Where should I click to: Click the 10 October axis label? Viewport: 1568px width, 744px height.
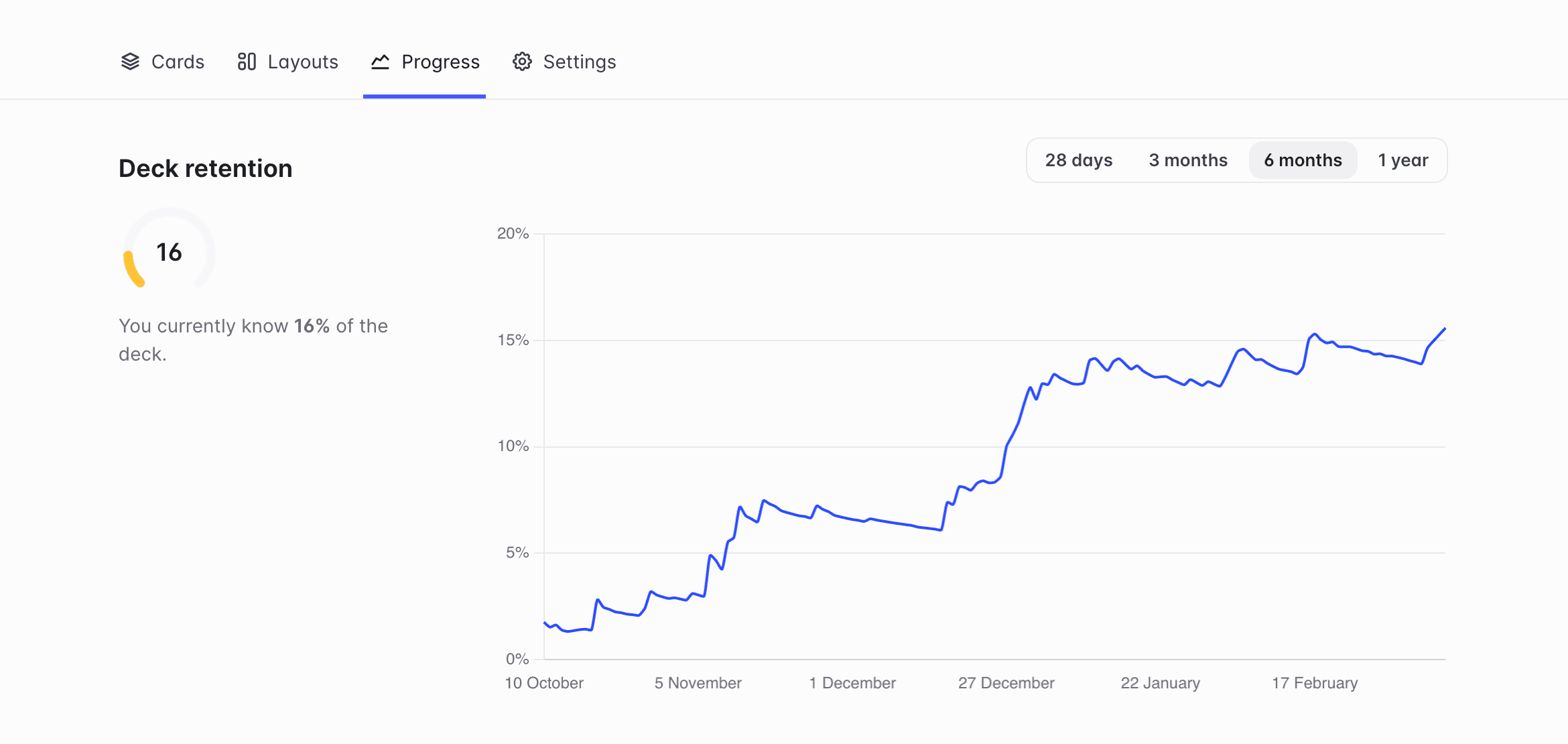pos(543,683)
